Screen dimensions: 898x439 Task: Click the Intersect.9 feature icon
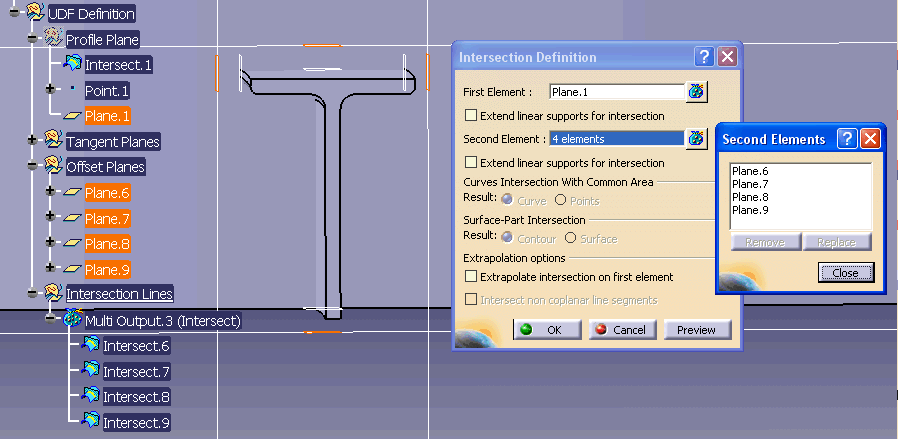tap(90, 420)
